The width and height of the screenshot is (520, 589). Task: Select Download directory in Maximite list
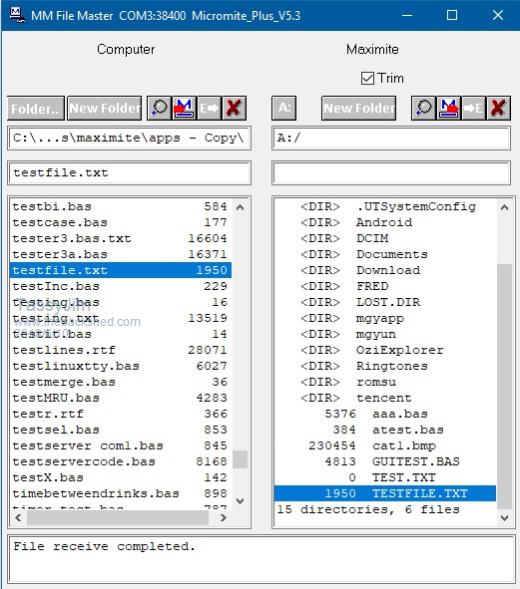[x=385, y=270]
